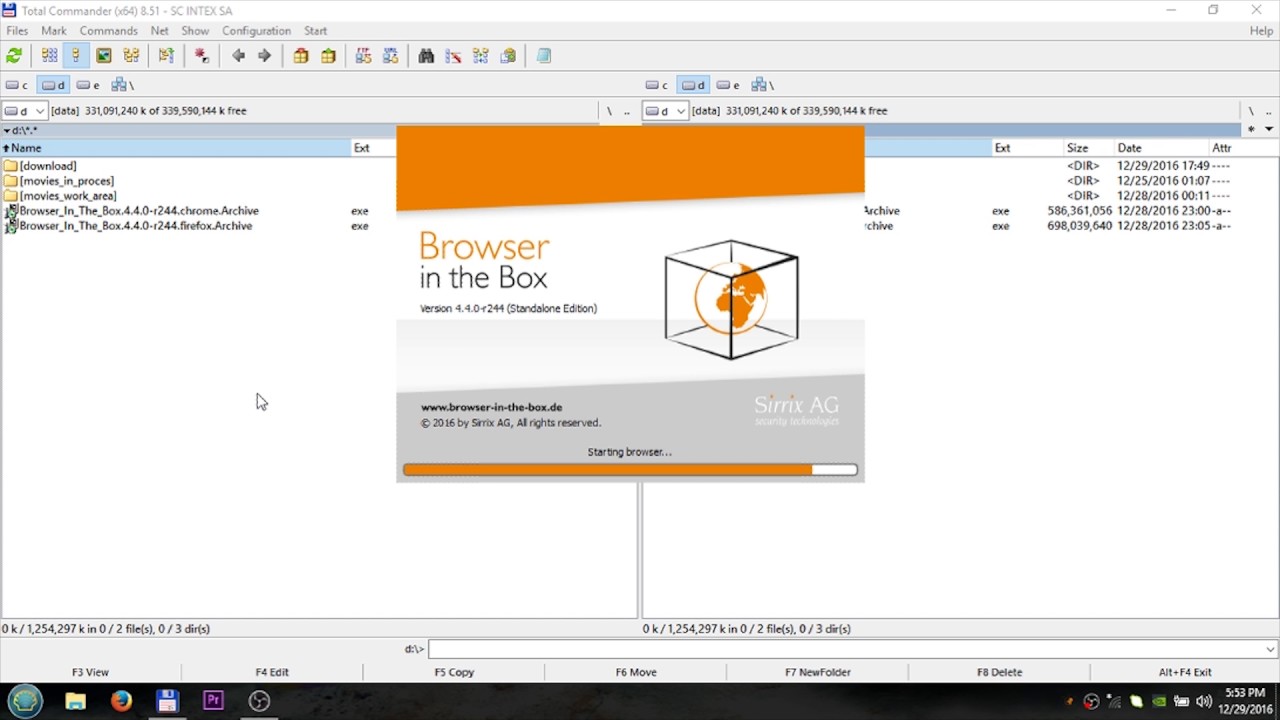1280x720 pixels.
Task: Open Find files binoculars icon
Action: tap(426, 56)
